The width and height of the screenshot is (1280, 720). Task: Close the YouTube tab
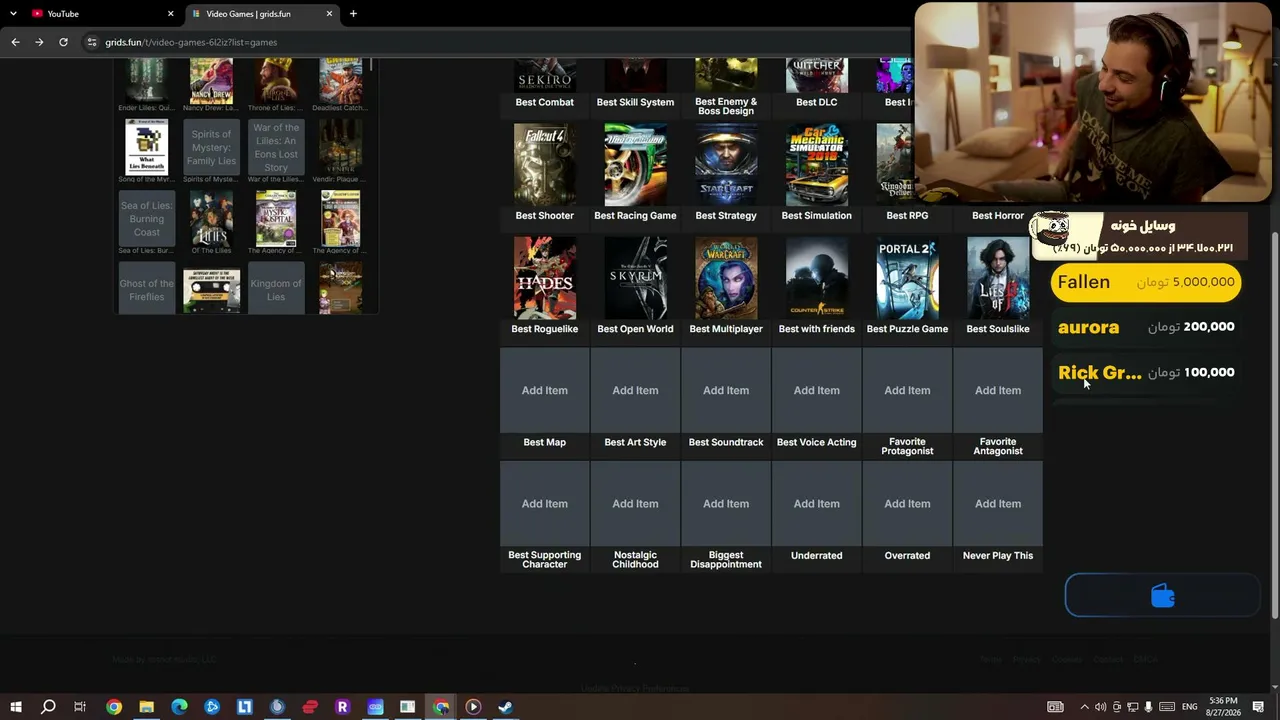click(170, 14)
